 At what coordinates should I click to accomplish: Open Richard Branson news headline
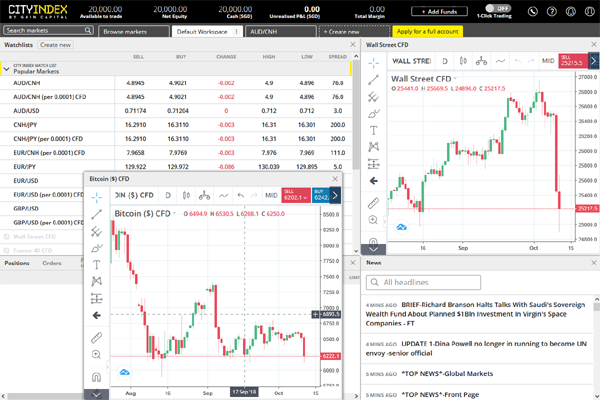pos(475,314)
